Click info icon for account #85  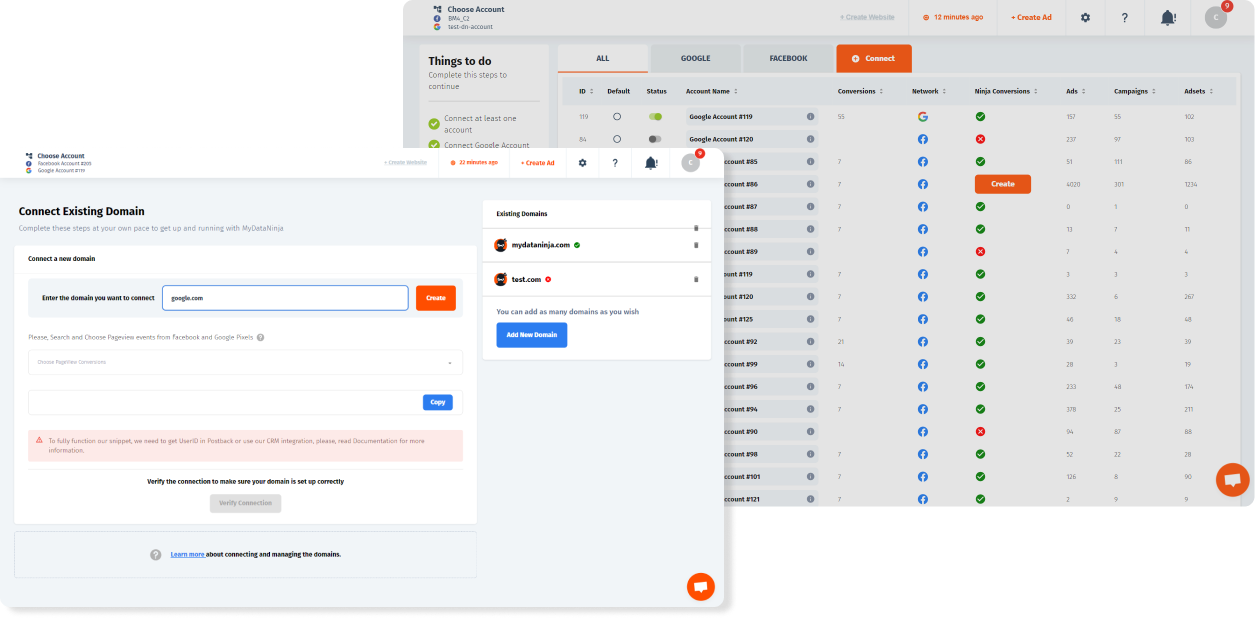click(x=810, y=162)
